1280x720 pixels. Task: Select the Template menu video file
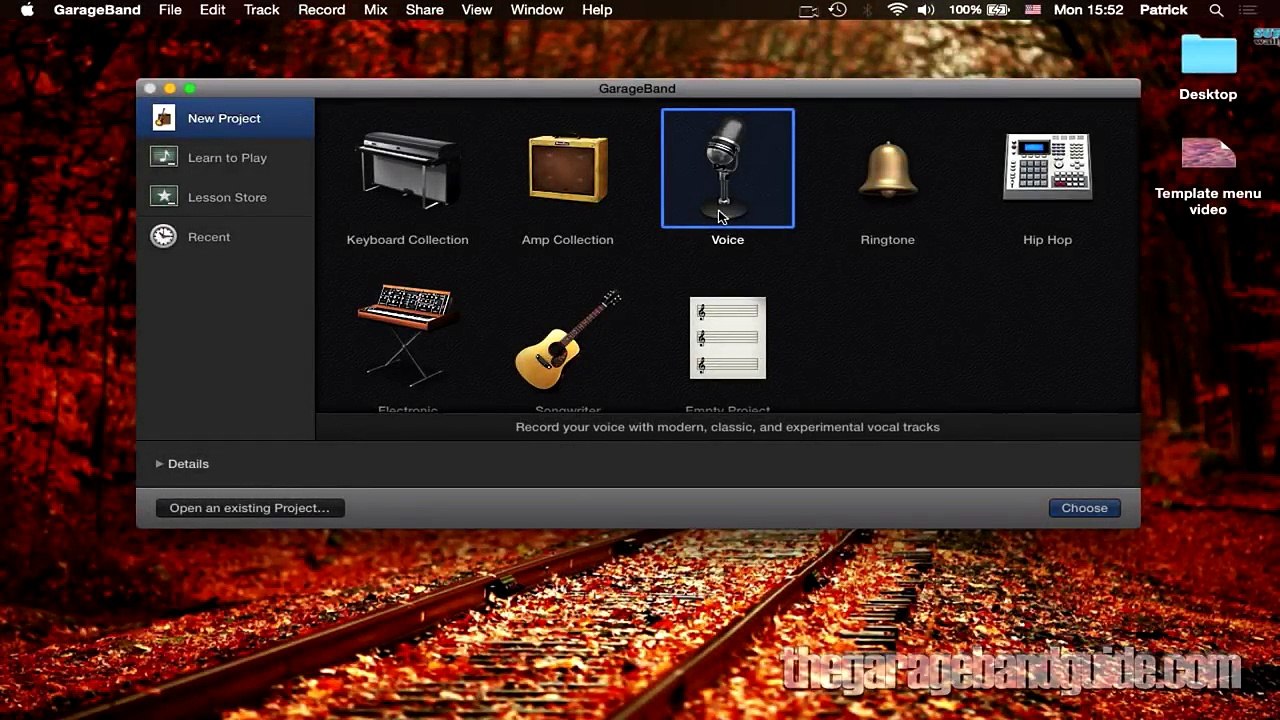pyautogui.click(x=1208, y=177)
